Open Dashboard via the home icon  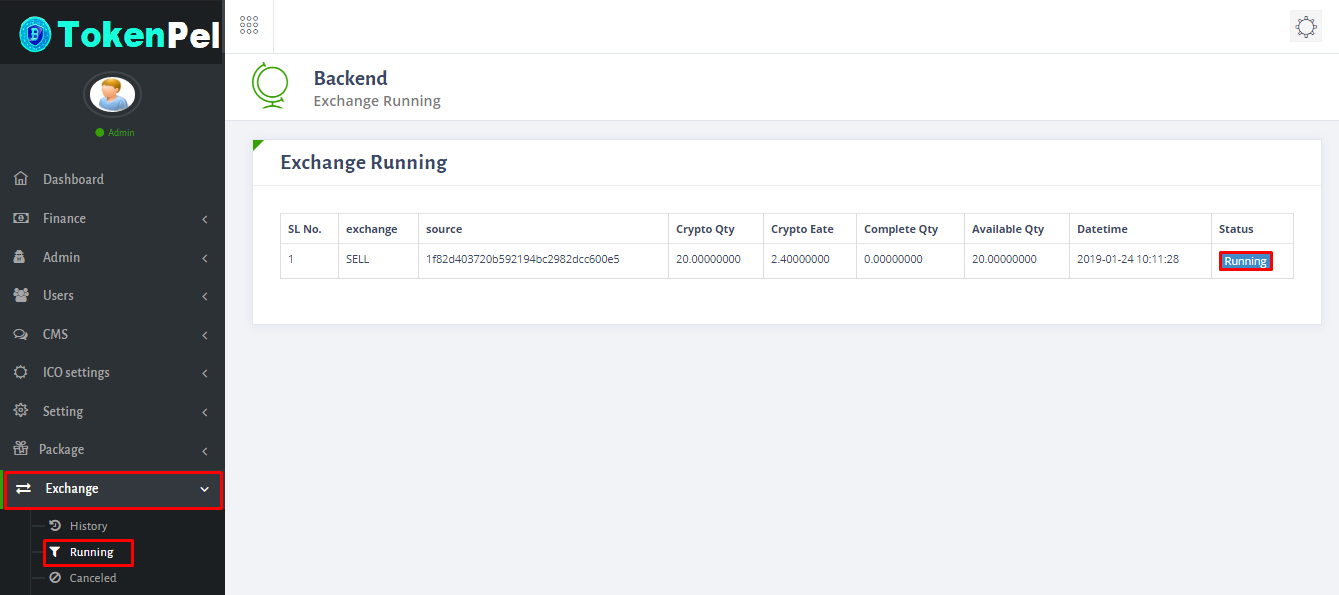[21, 179]
